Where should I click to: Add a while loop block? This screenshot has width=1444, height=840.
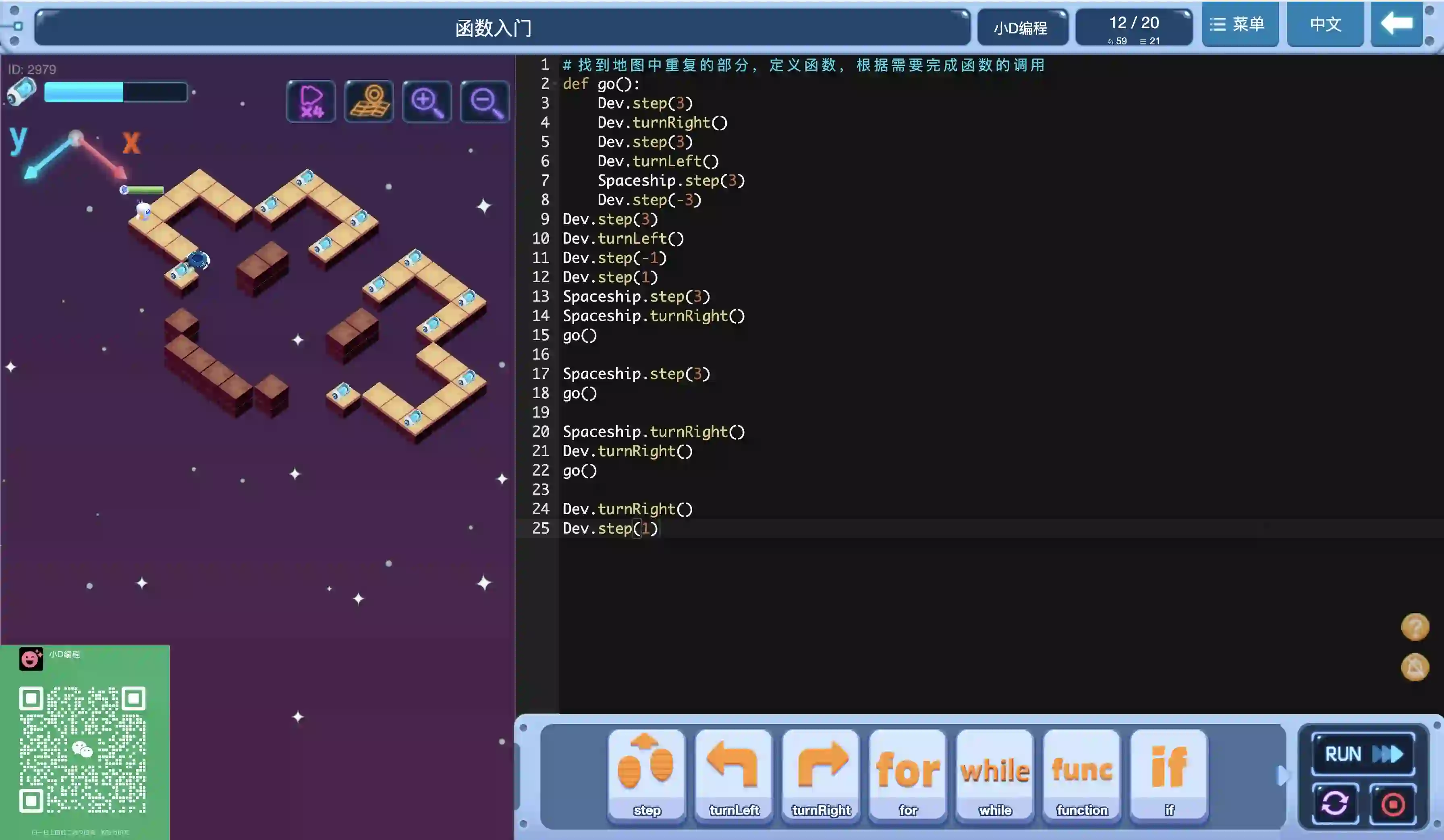995,774
